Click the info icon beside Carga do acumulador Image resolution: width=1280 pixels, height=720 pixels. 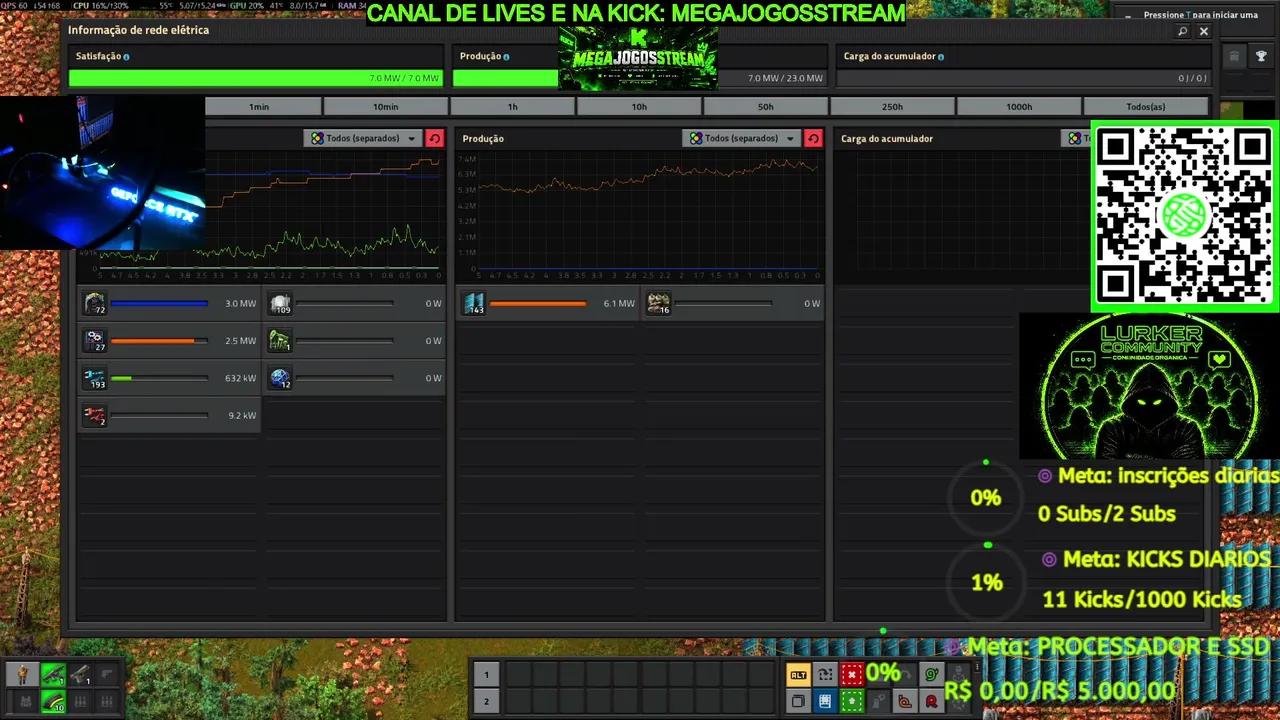pyautogui.click(x=941, y=57)
